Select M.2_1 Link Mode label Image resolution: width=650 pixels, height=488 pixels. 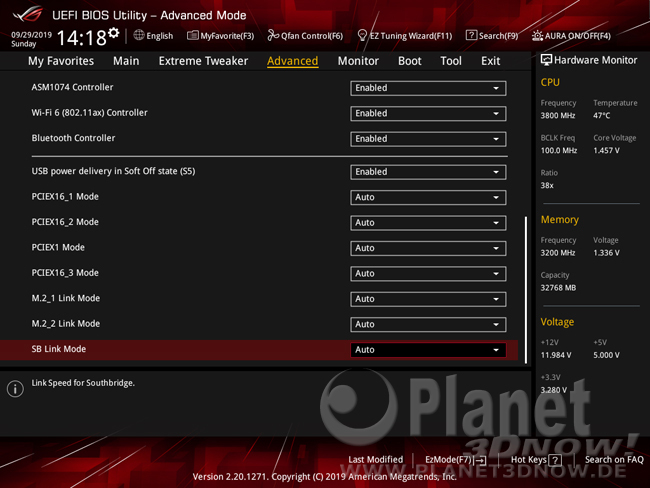pos(65,298)
